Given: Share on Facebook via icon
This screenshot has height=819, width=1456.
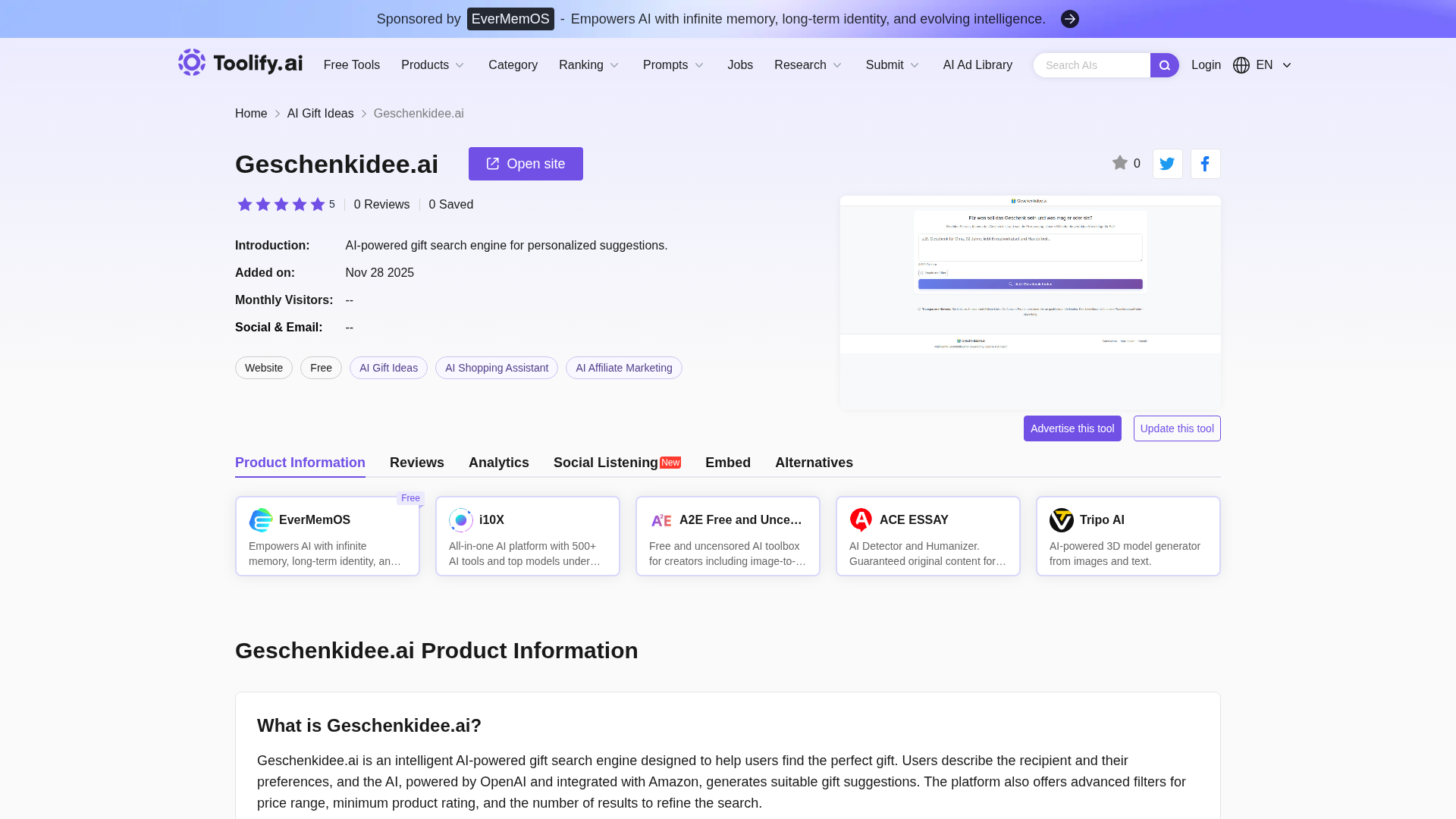Looking at the screenshot, I should coord(1205,164).
